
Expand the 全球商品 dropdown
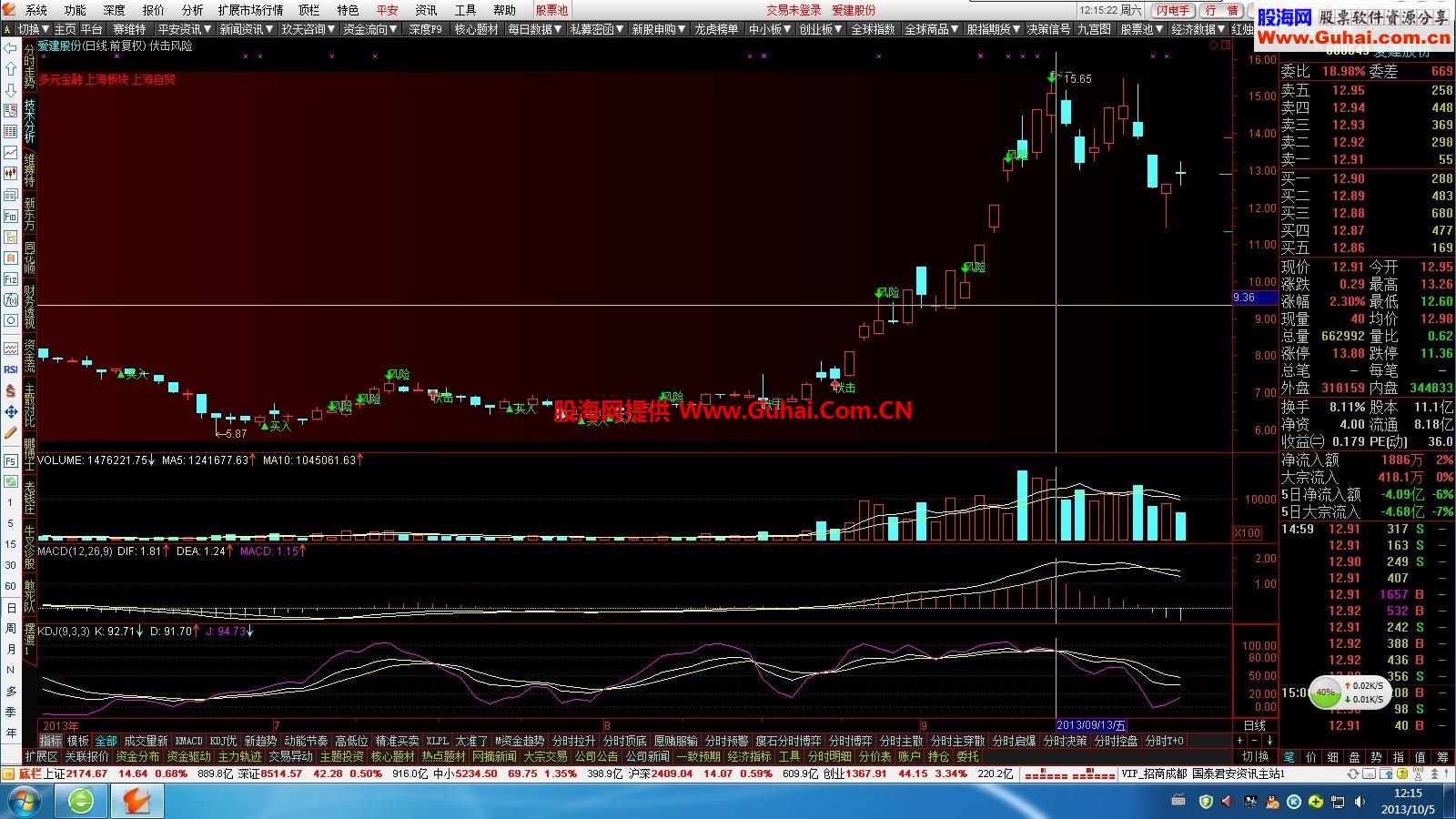coord(933,29)
